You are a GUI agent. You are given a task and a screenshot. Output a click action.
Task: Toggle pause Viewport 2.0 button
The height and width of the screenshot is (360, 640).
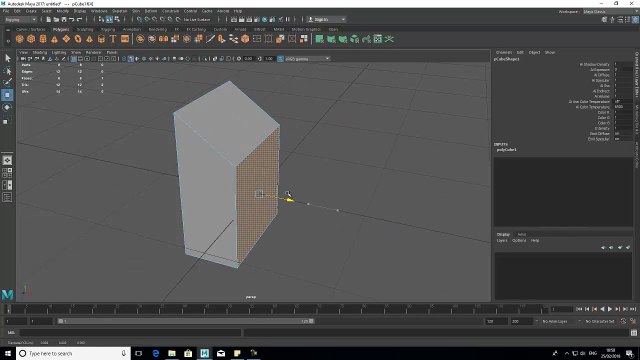288,19
